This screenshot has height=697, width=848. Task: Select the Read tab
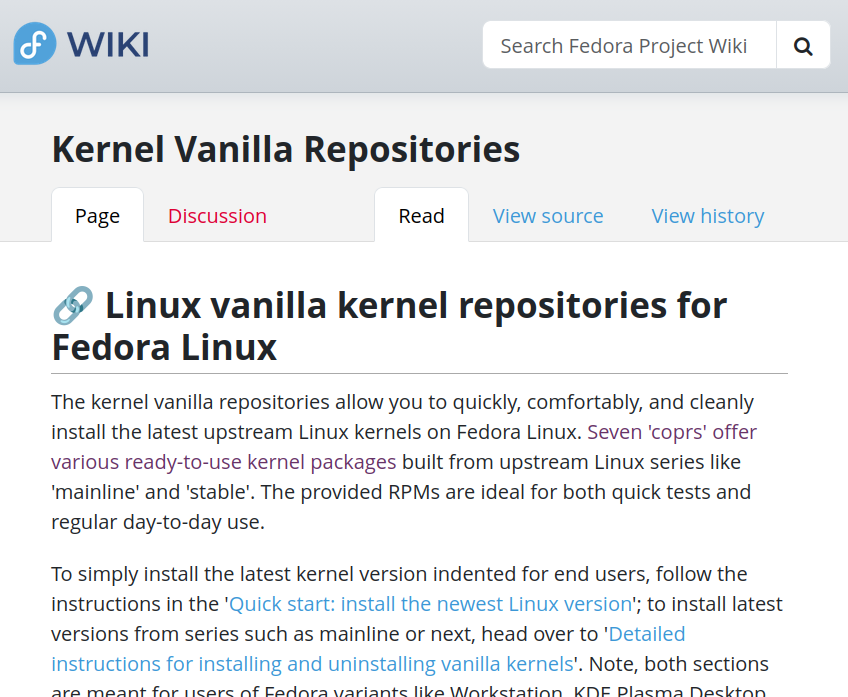(421, 216)
